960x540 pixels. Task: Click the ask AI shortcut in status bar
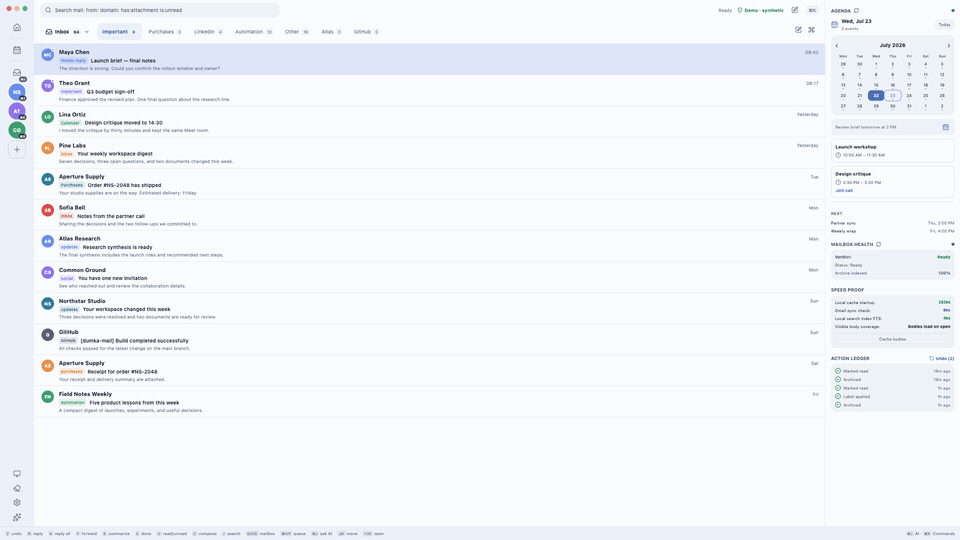click(x=322, y=534)
